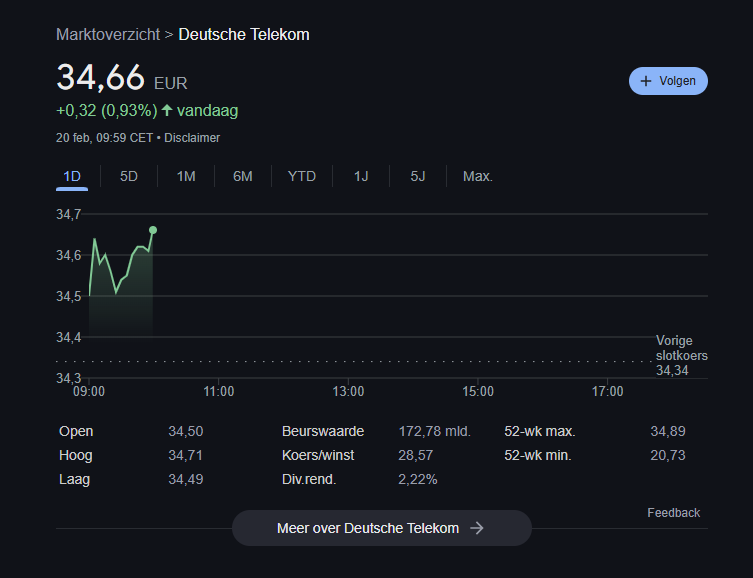The image size is (753, 578).
Task: Open Meer over Deutsche Telekom
Action: click(382, 528)
